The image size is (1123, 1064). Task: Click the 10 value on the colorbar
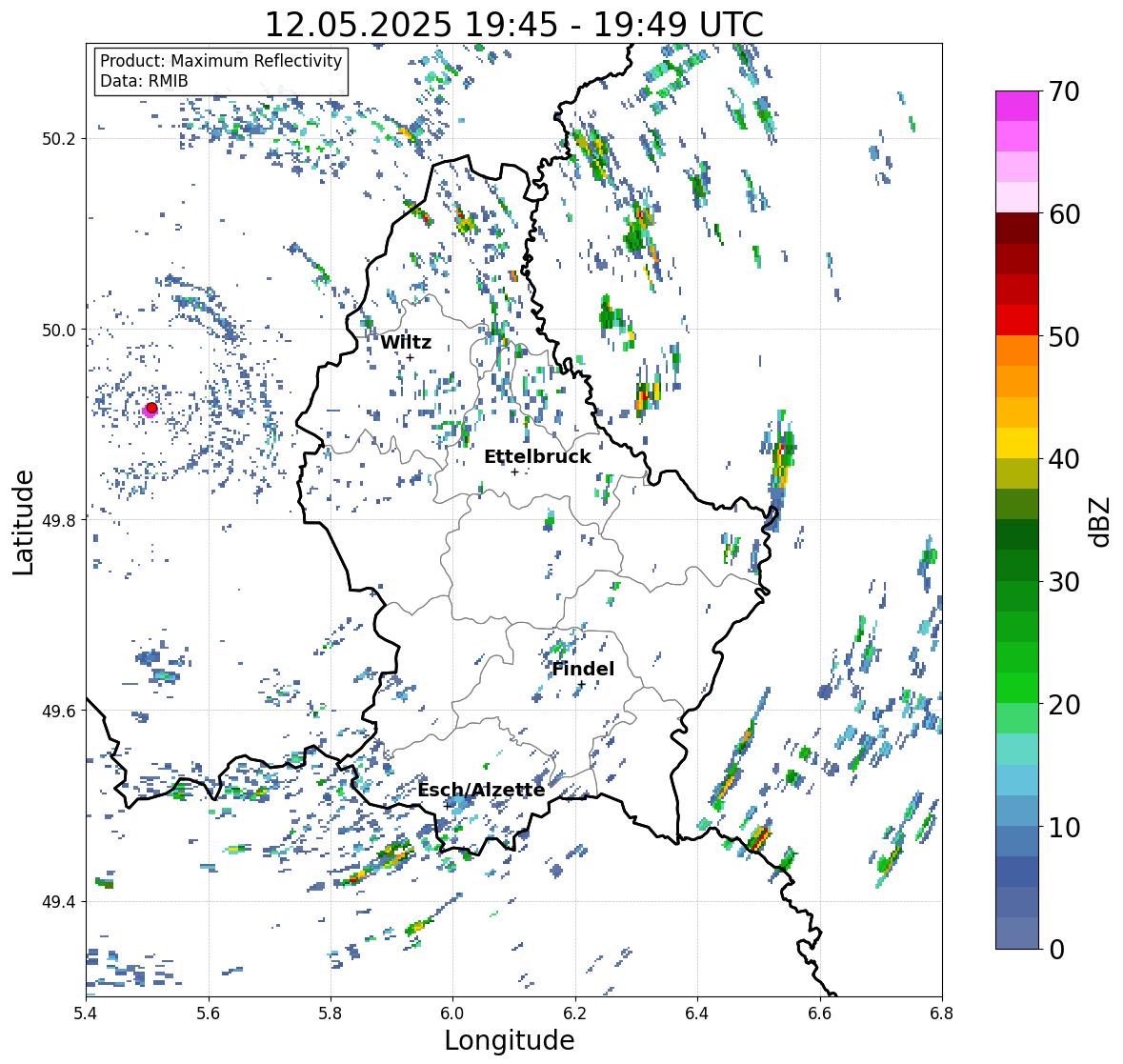click(1064, 827)
